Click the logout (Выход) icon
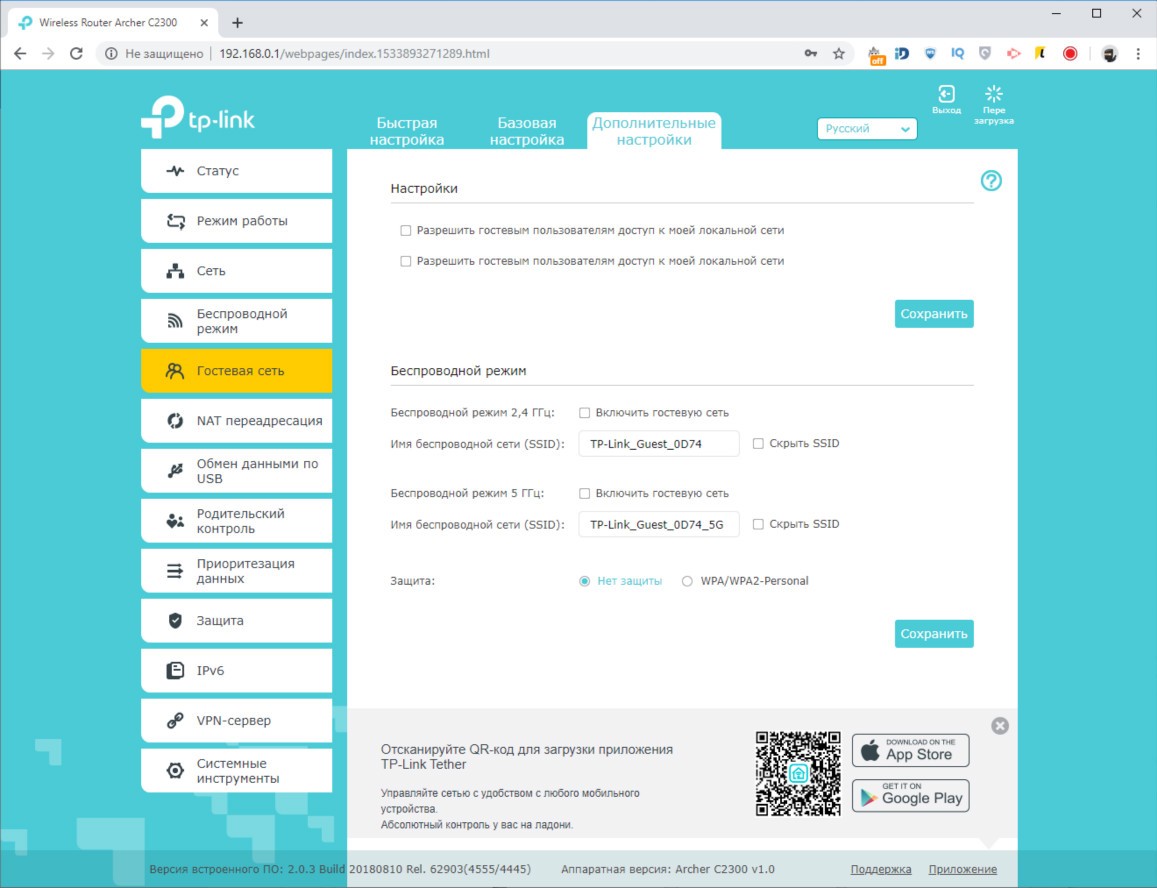This screenshot has height=888, width=1157. point(946,98)
